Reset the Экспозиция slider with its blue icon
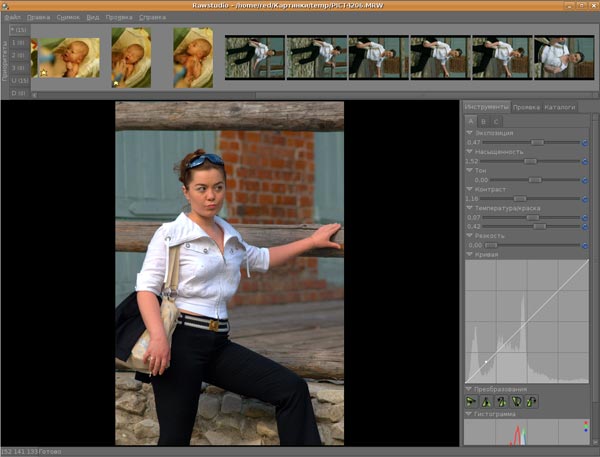Viewport: 600px width, 457px height. click(584, 143)
